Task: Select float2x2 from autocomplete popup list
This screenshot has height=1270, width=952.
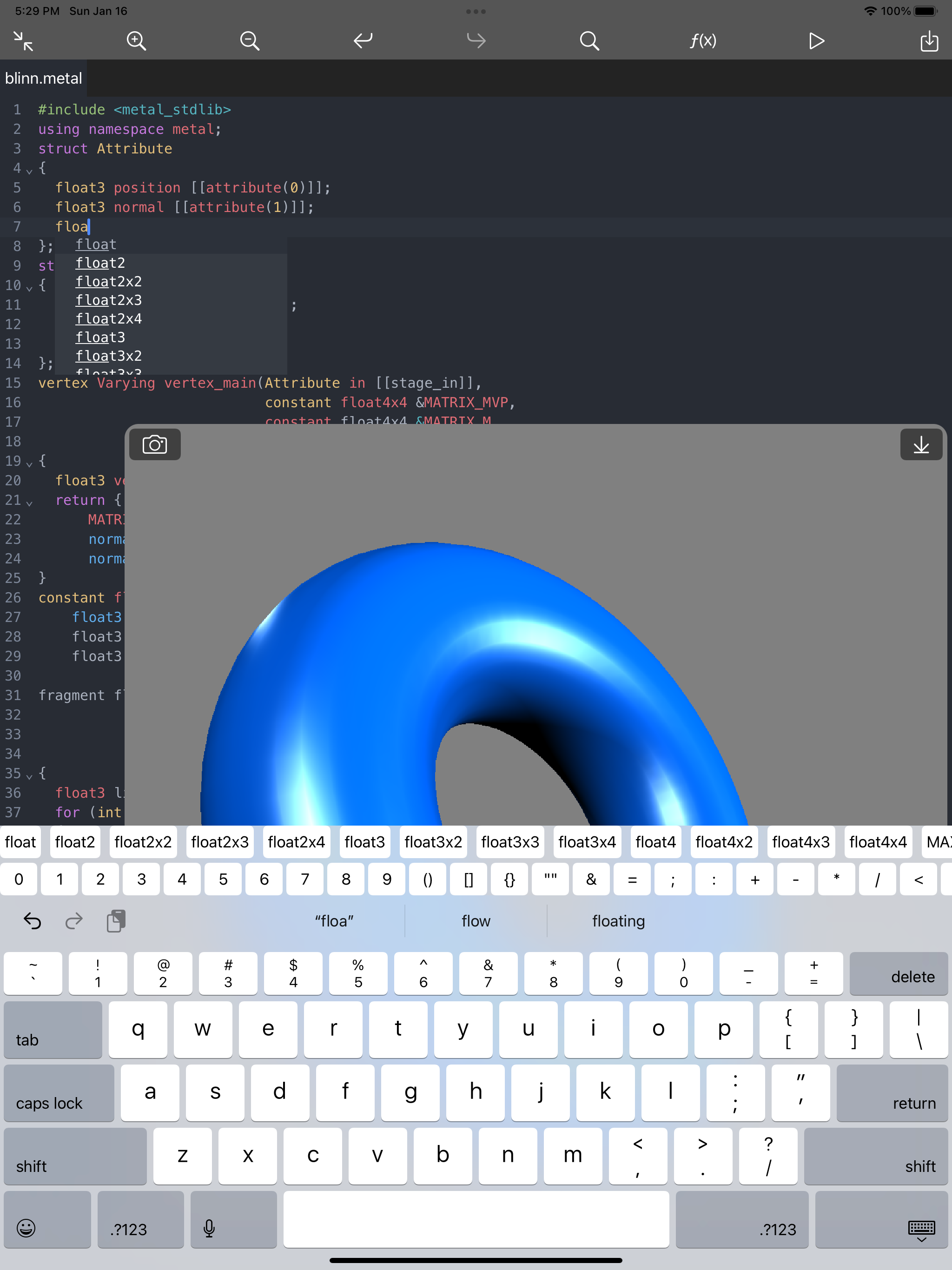Action: (108, 281)
